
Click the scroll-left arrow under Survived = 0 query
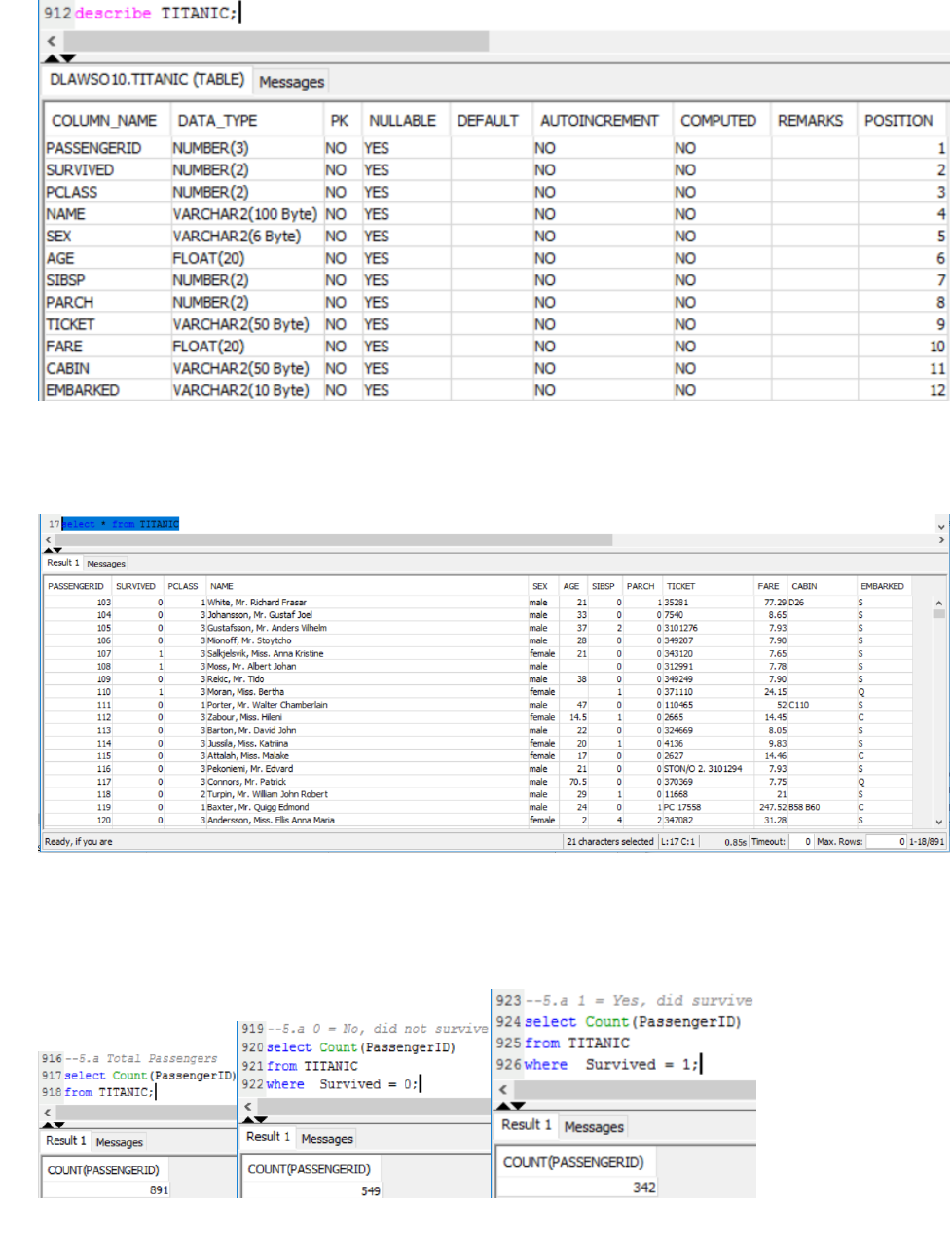tap(248, 1107)
